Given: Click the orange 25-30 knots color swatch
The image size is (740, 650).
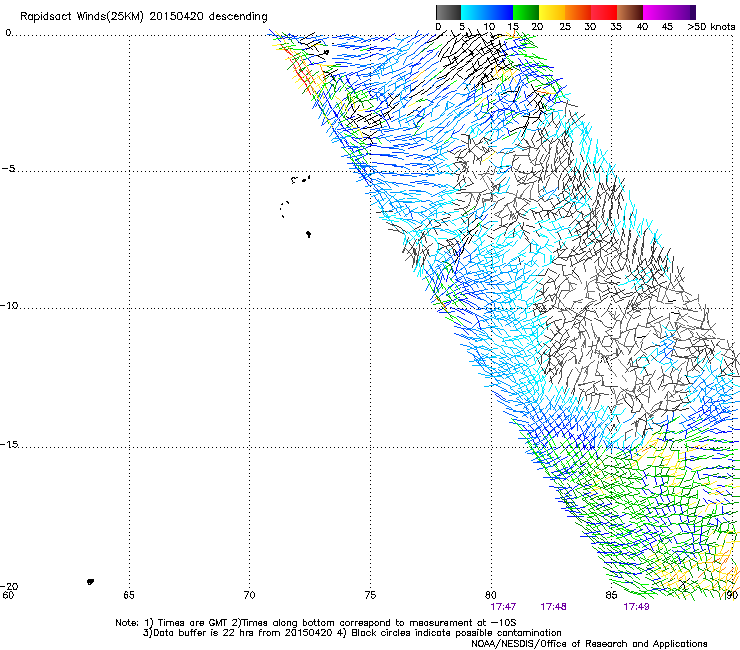Looking at the screenshot, I should pyautogui.click(x=578, y=12).
